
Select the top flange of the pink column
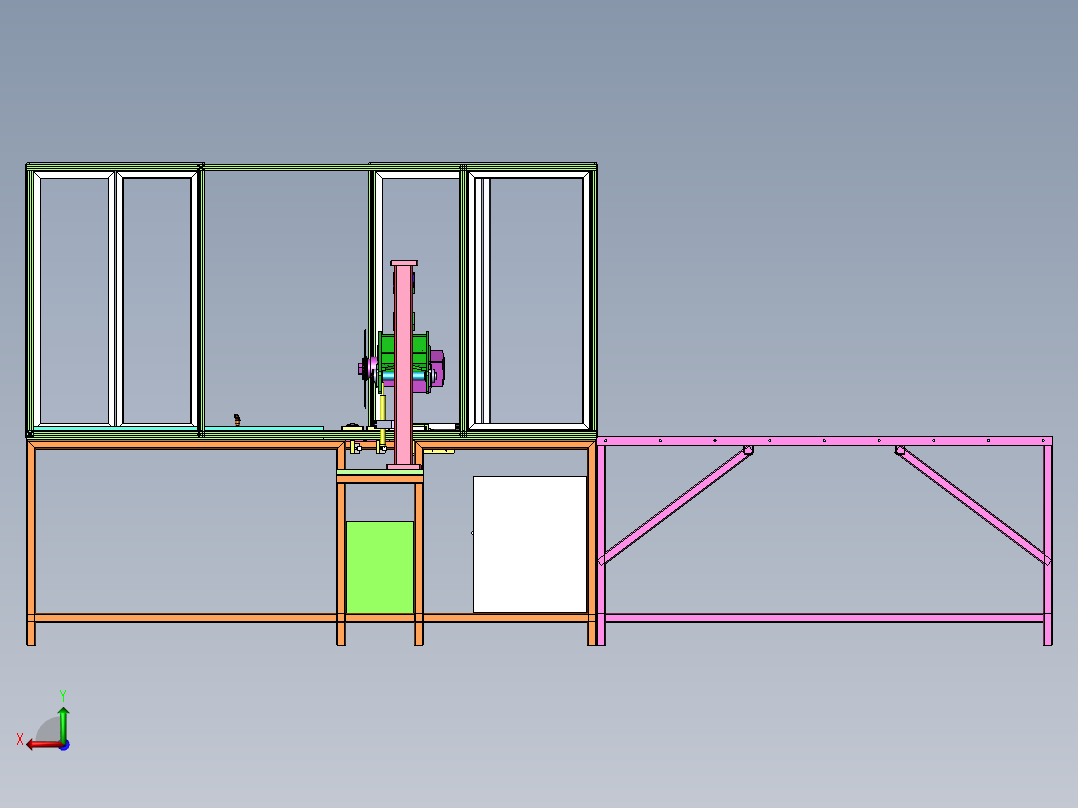404,263
